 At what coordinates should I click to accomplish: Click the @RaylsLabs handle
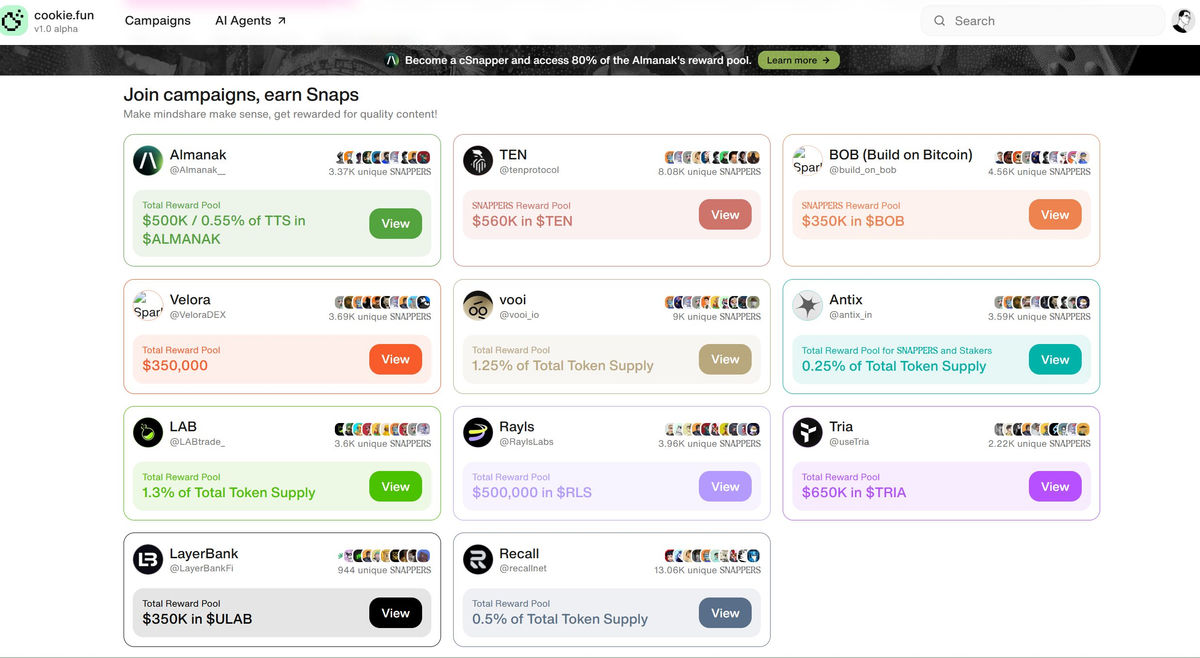[526, 442]
